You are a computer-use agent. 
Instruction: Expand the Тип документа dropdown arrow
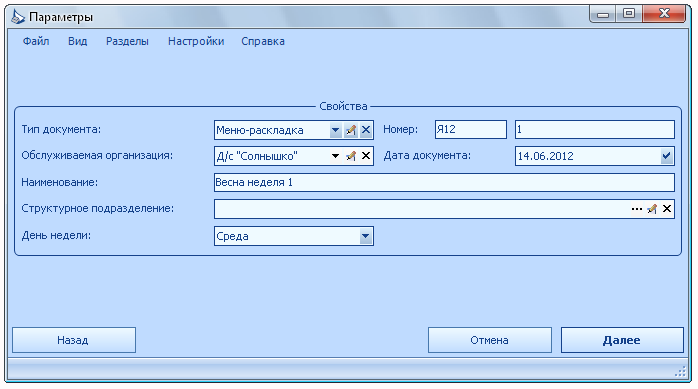coord(335,130)
